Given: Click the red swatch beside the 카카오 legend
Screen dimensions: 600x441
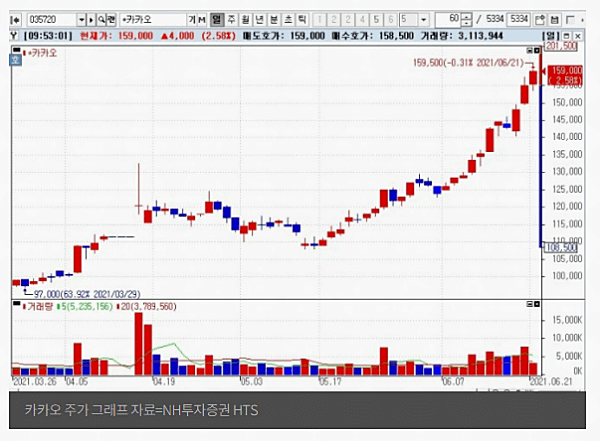Looking at the screenshot, I should pyautogui.click(x=24, y=53).
